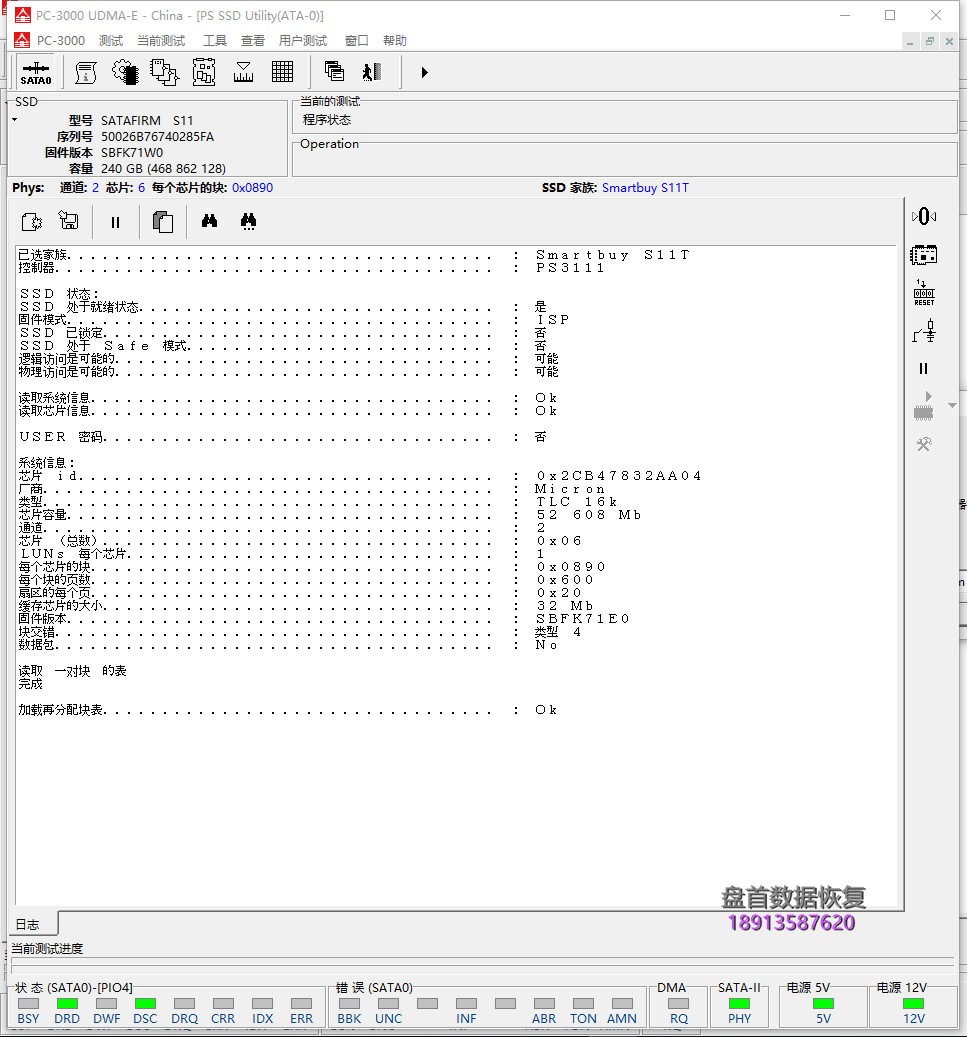Click the document with gear log icon

point(31,222)
